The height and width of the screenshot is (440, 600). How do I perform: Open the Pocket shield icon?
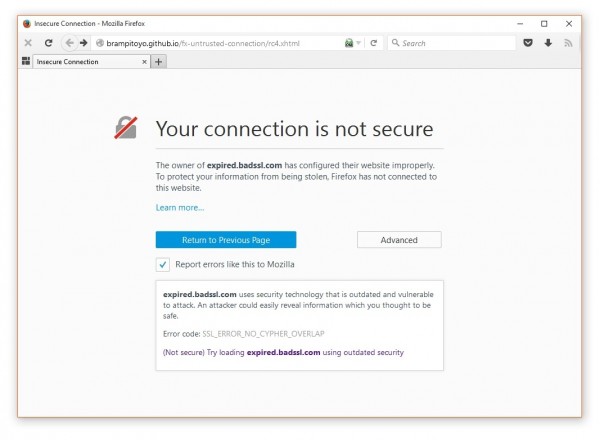pyautogui.click(x=528, y=43)
